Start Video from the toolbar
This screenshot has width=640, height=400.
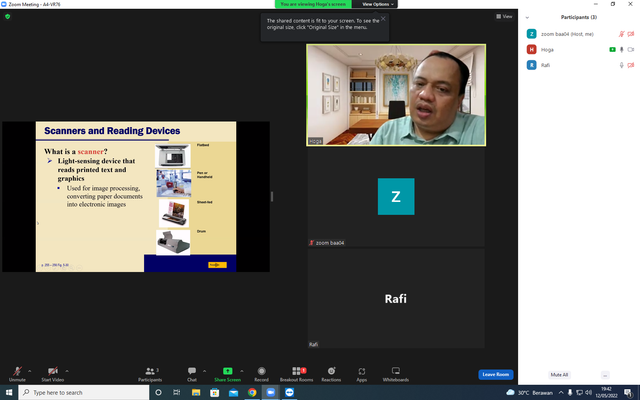coord(53,374)
